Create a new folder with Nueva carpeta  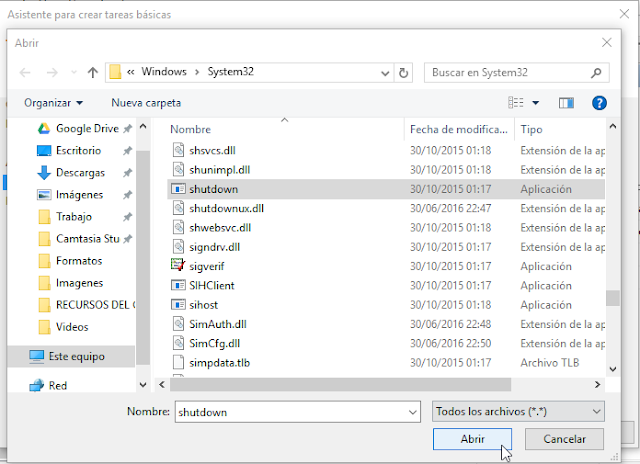(x=146, y=103)
